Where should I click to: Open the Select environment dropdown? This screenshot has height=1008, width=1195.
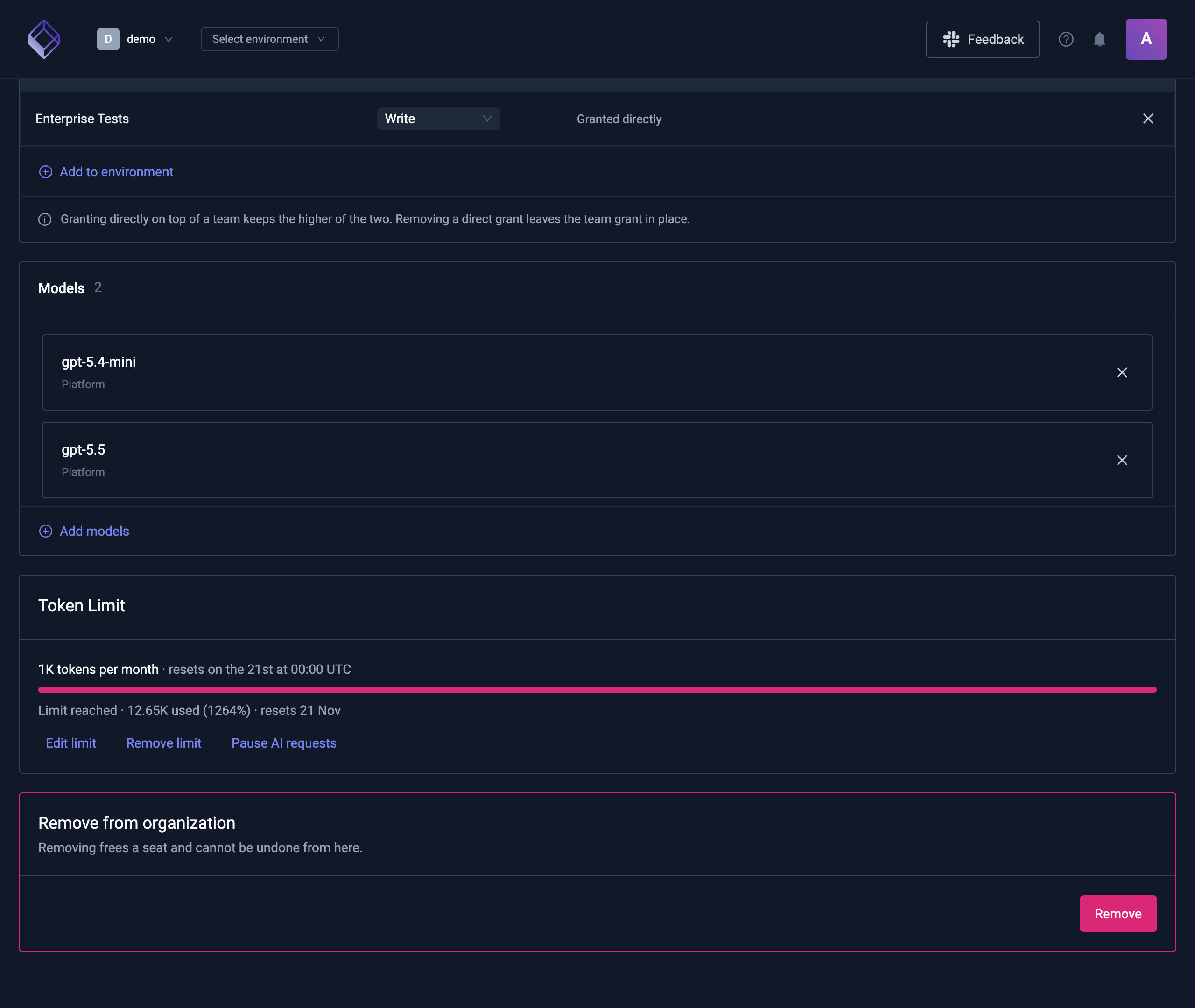pos(269,39)
